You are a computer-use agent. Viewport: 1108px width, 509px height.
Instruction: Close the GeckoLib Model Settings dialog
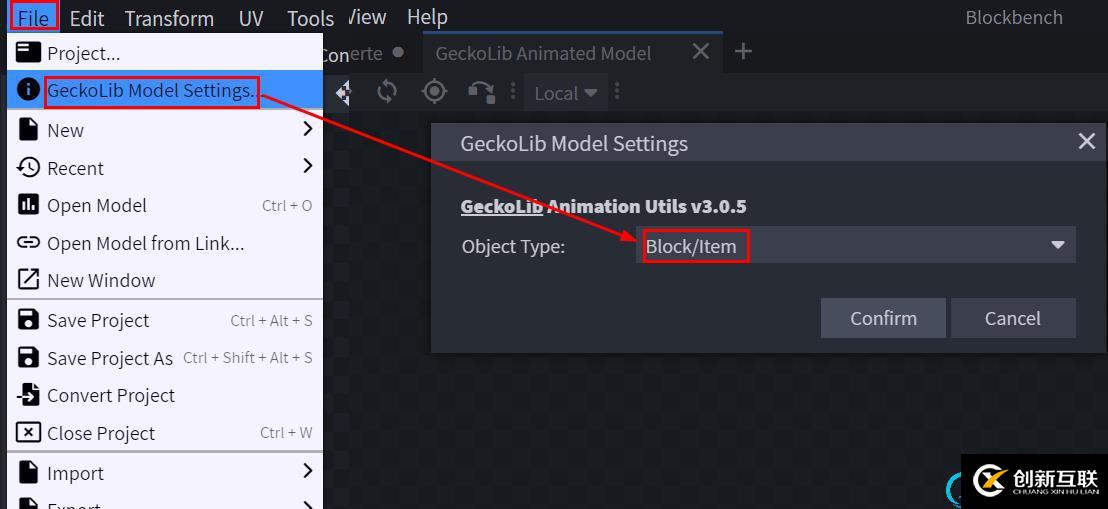pos(1087,142)
